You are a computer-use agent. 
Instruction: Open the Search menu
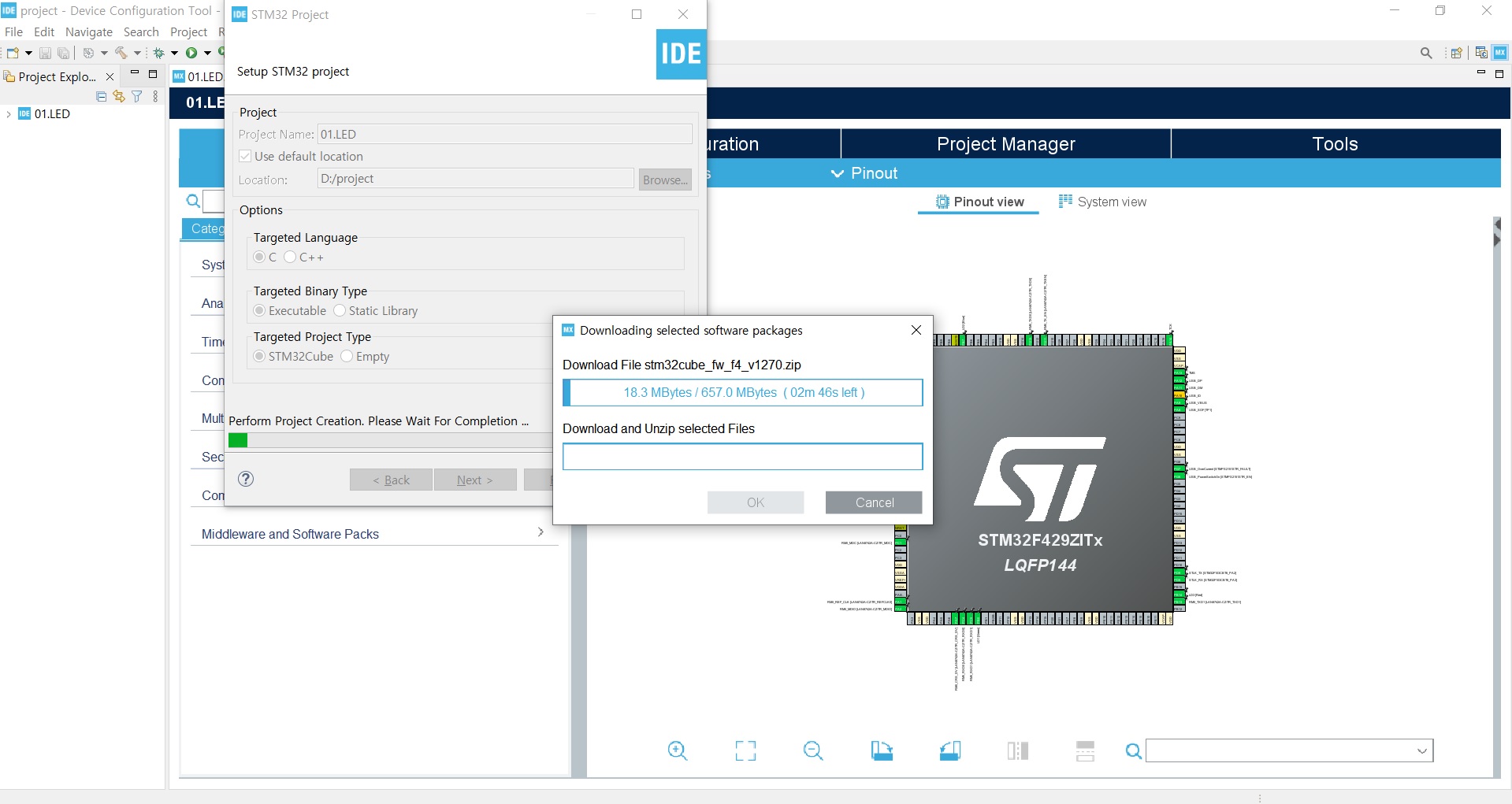click(141, 31)
